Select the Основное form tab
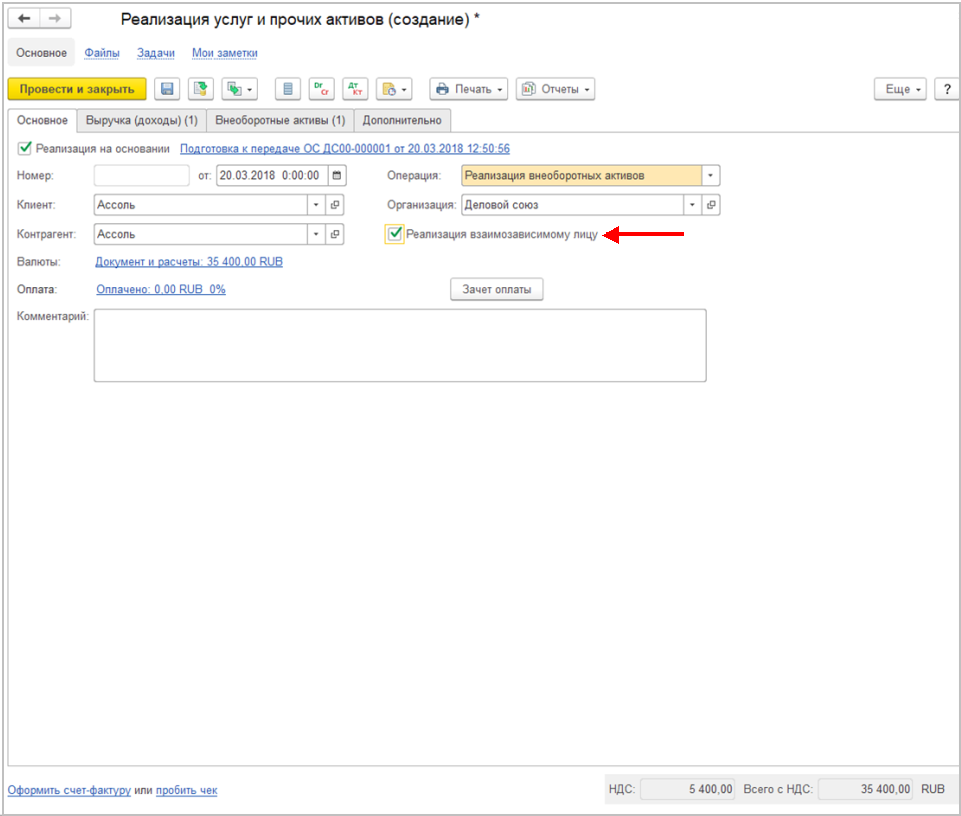 point(42,120)
